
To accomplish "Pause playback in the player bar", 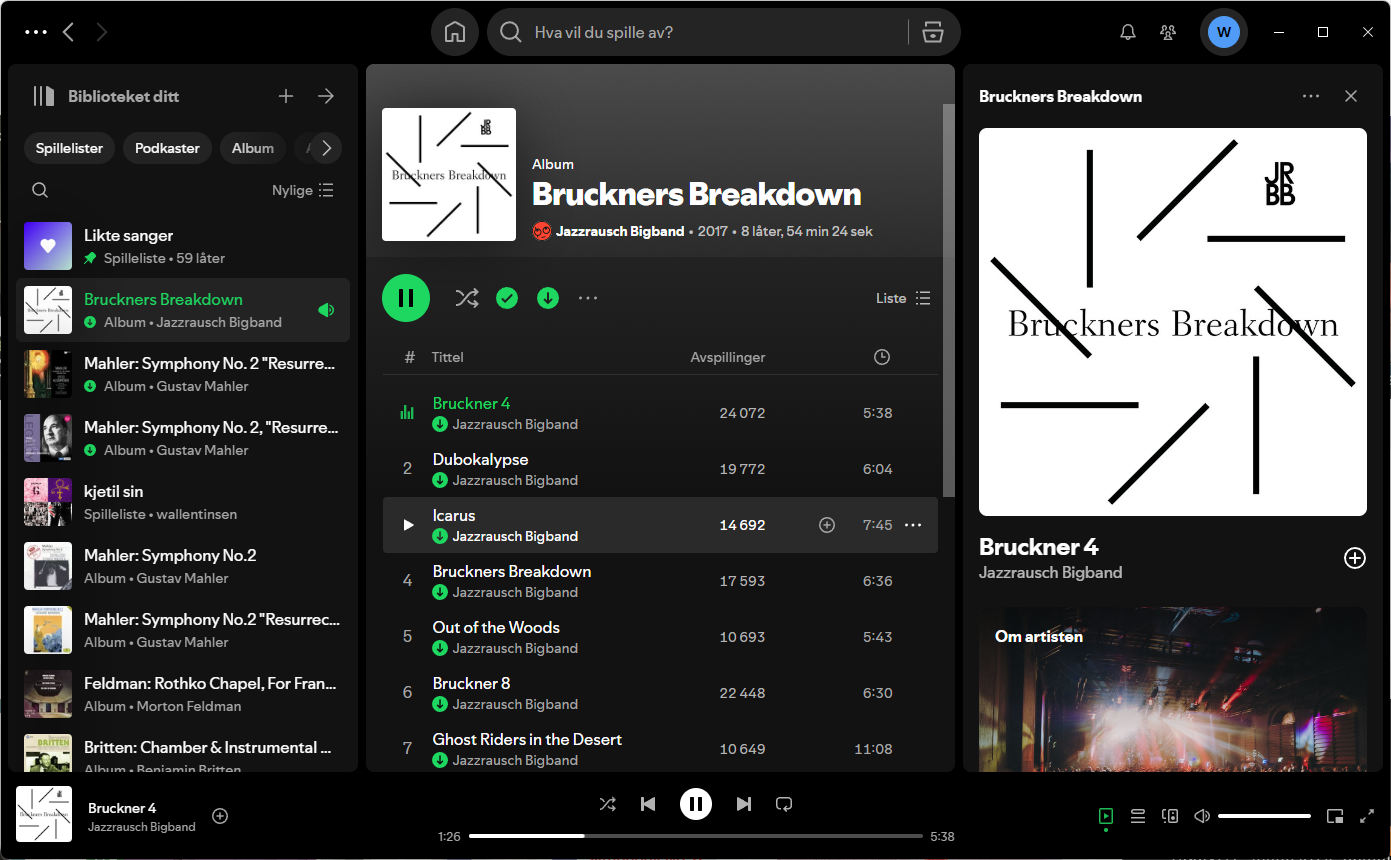I will pyautogui.click(x=696, y=804).
